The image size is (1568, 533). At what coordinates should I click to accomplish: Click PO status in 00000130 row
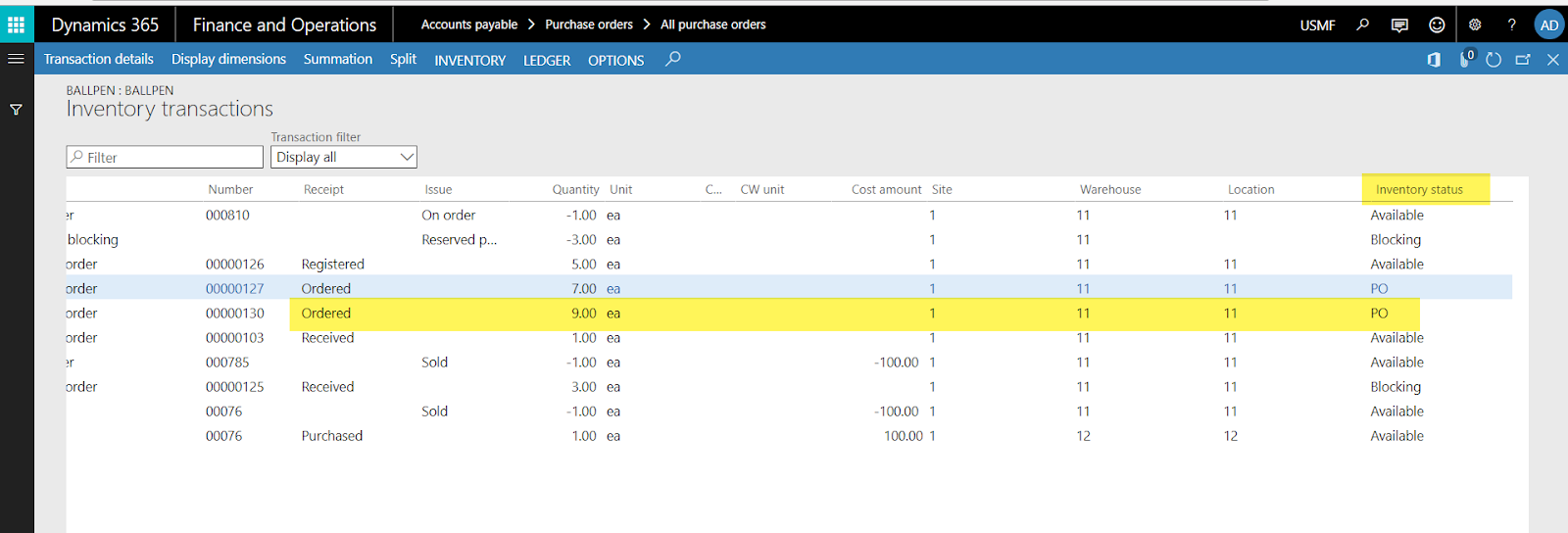point(1379,313)
